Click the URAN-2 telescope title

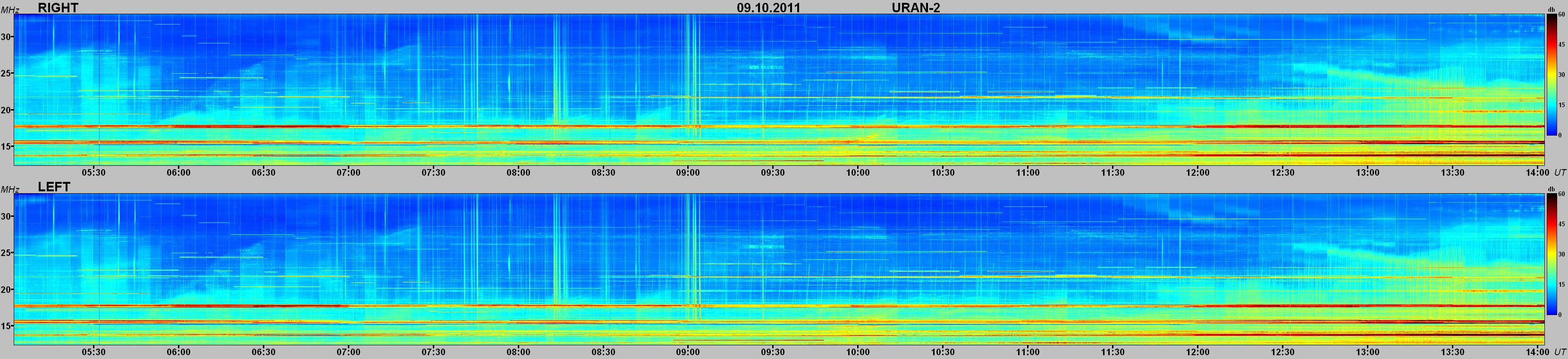[x=916, y=7]
